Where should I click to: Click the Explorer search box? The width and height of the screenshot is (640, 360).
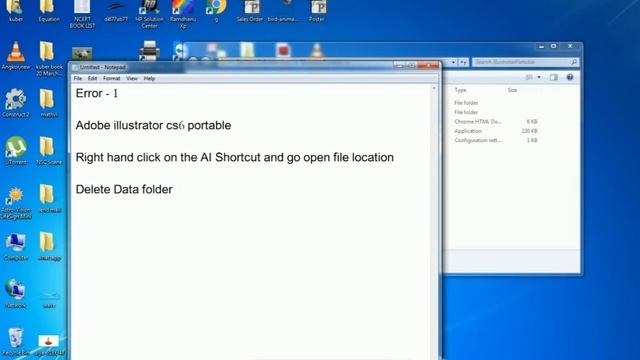pyautogui.click(x=525, y=62)
